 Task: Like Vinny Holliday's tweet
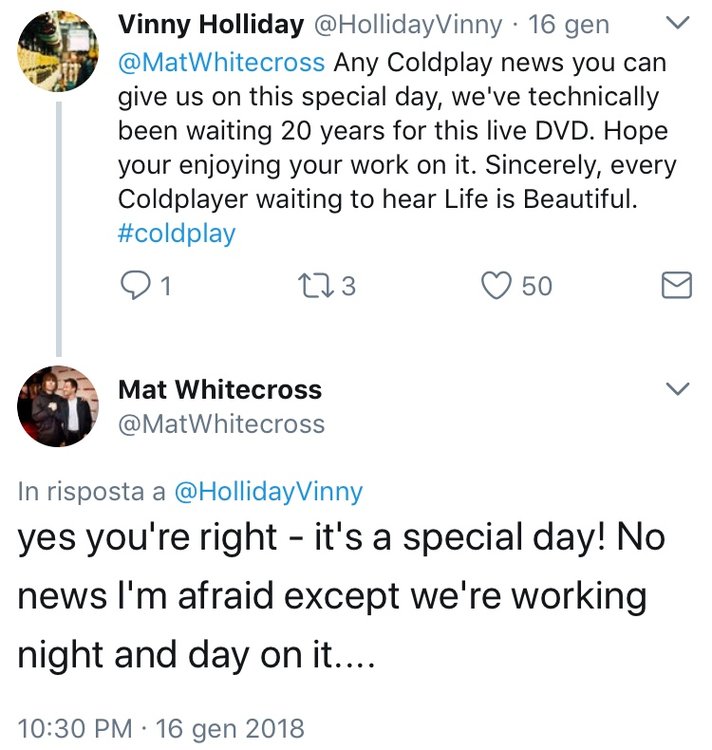tap(495, 286)
